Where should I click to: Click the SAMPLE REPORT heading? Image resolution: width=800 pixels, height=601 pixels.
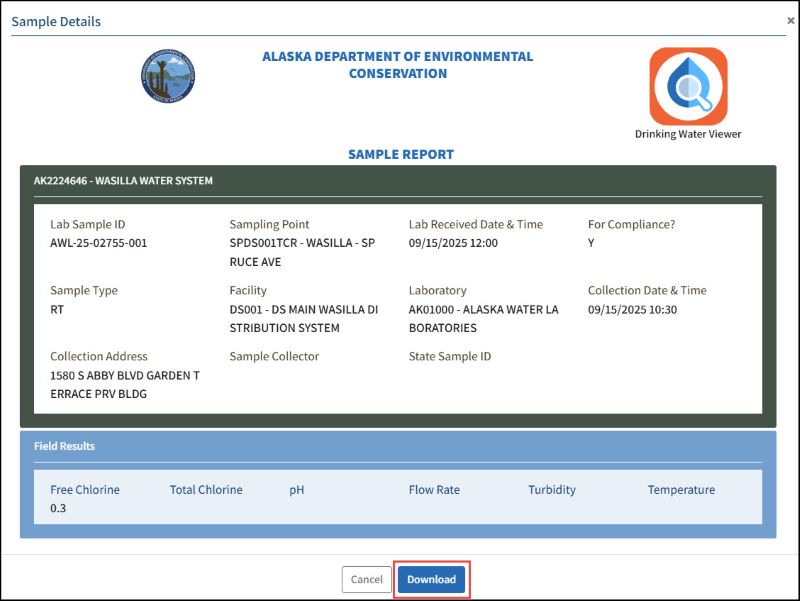click(x=400, y=155)
